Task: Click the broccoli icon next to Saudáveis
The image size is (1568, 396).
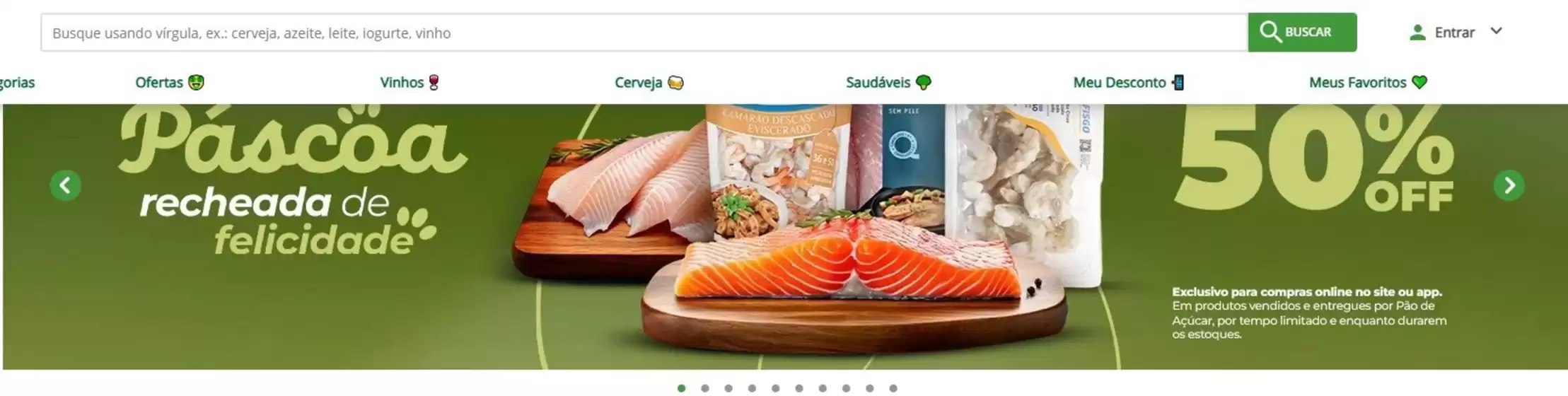Action: tap(923, 83)
